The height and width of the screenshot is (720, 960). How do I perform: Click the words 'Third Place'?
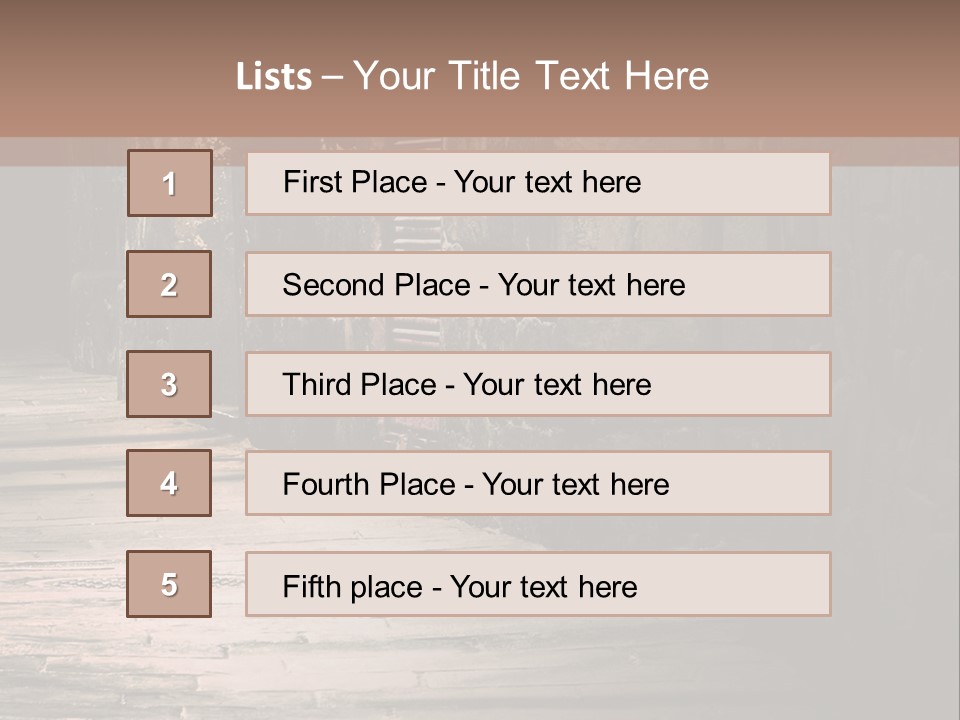pos(359,384)
